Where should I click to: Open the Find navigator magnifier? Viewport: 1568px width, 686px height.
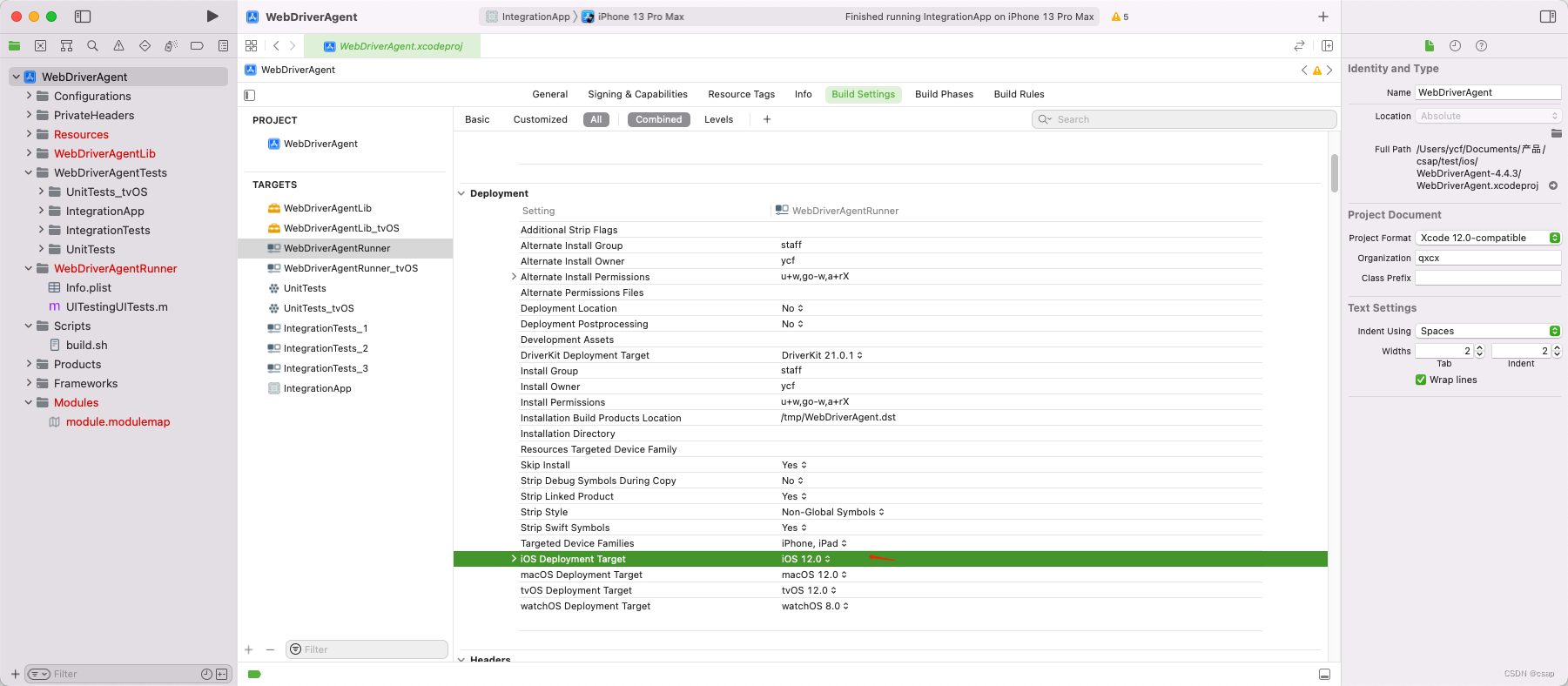(92, 46)
